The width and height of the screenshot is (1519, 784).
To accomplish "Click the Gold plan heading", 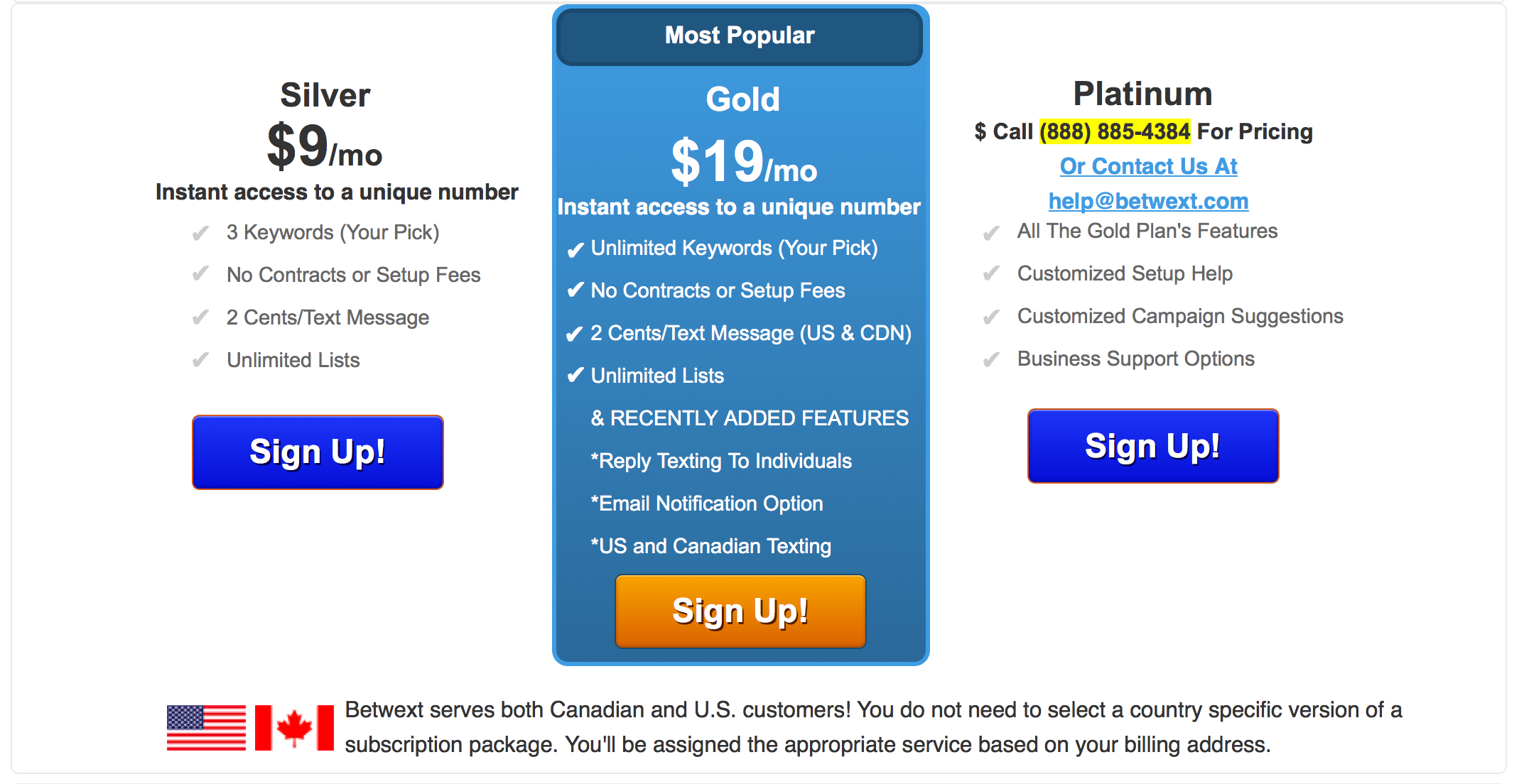I will tap(742, 99).
